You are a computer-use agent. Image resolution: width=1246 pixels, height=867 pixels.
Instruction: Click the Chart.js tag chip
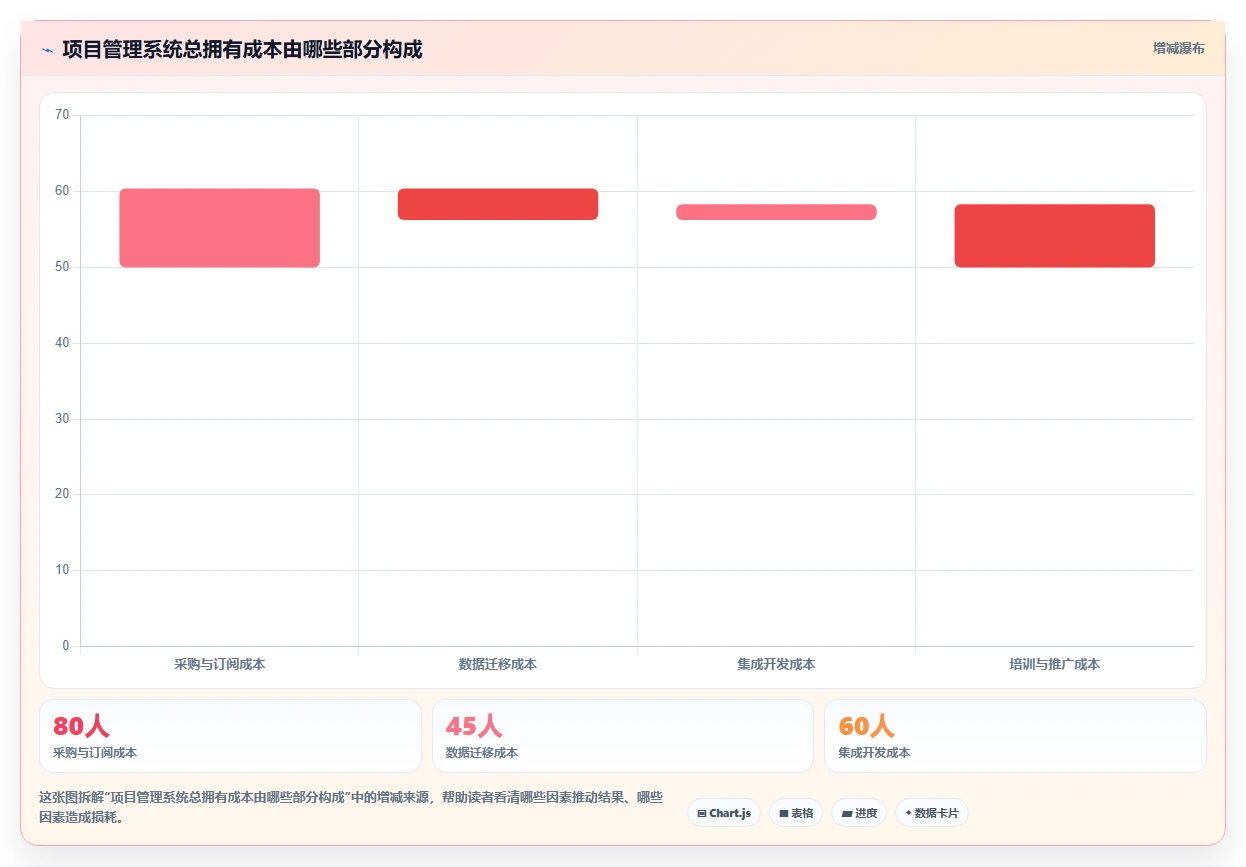coord(724,813)
